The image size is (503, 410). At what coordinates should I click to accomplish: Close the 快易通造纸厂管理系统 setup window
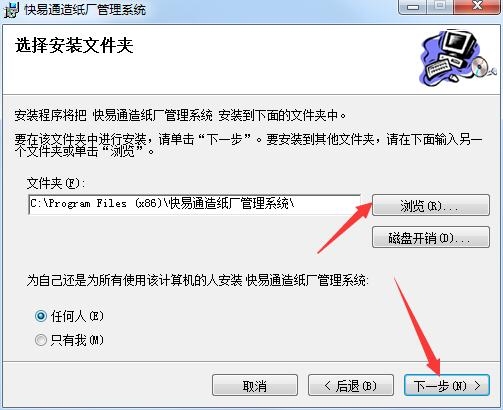[477, 7]
